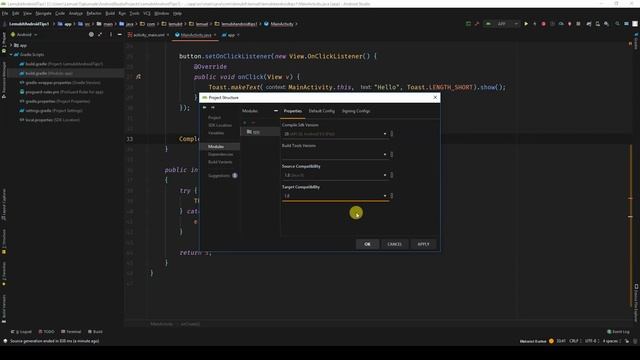Open the Terminal tool window tab
The height and width of the screenshot is (360, 640).
(71, 331)
